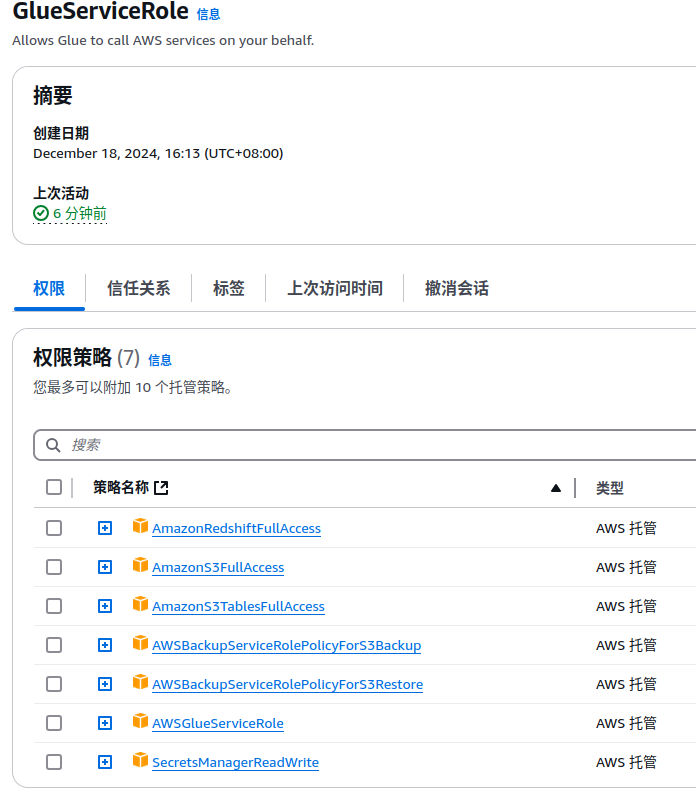The image size is (696, 792).
Task: Open the AmazonS3TablesFullAccess policy link
Action: (x=238, y=606)
